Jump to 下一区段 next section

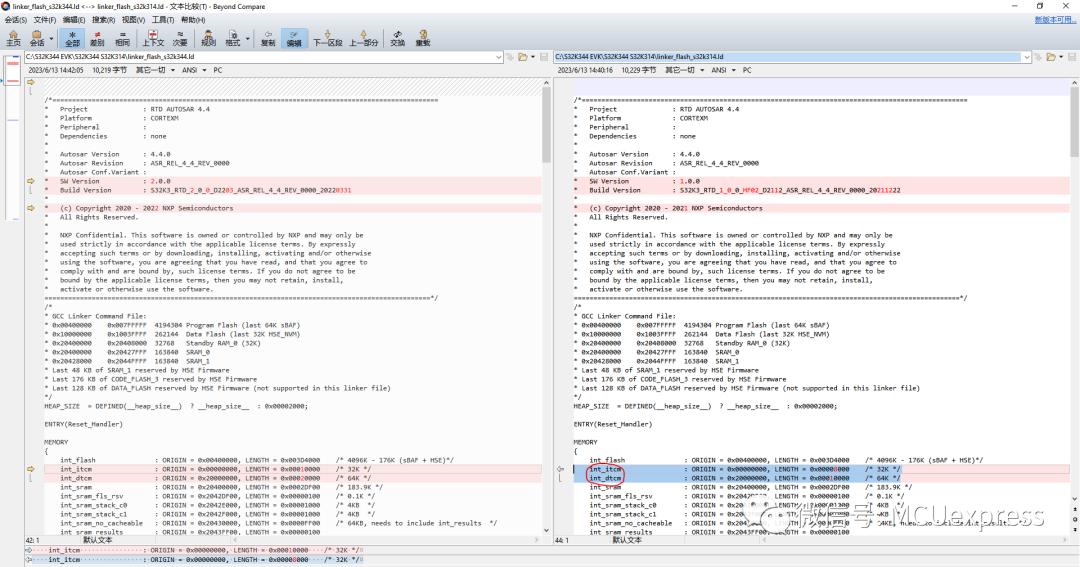(327, 38)
